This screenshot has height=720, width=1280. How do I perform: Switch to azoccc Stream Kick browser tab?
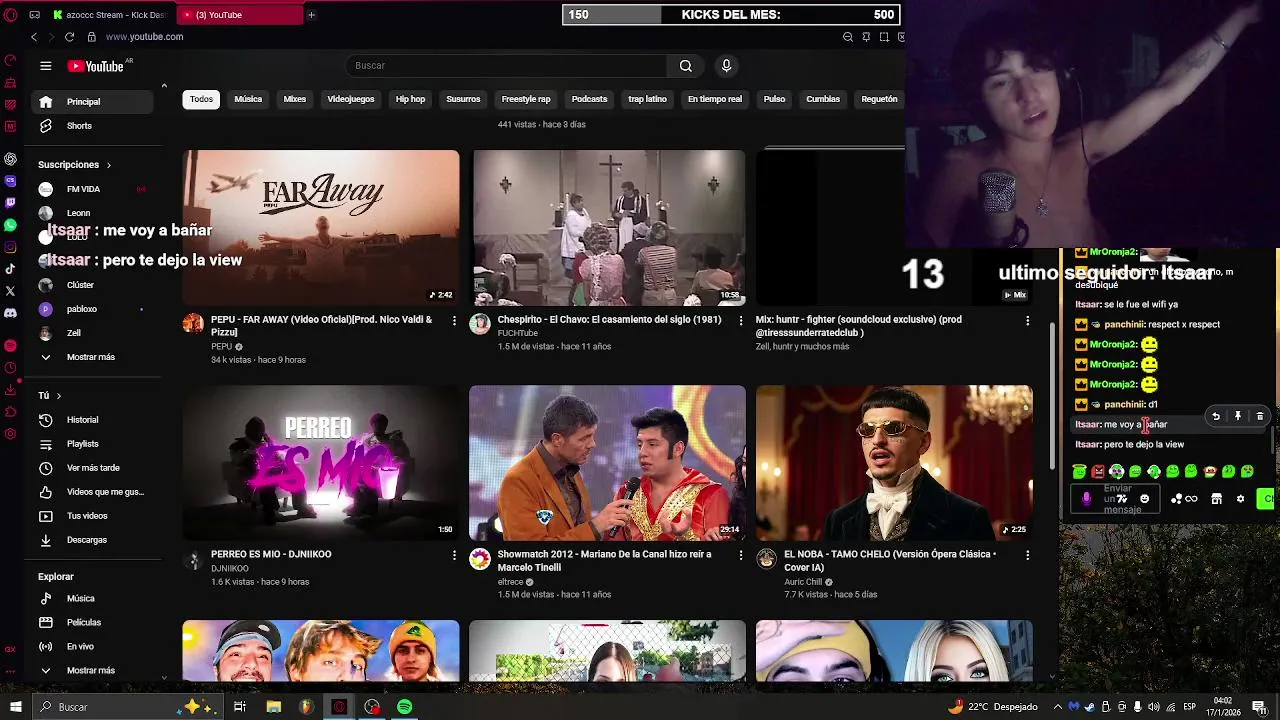click(x=110, y=15)
